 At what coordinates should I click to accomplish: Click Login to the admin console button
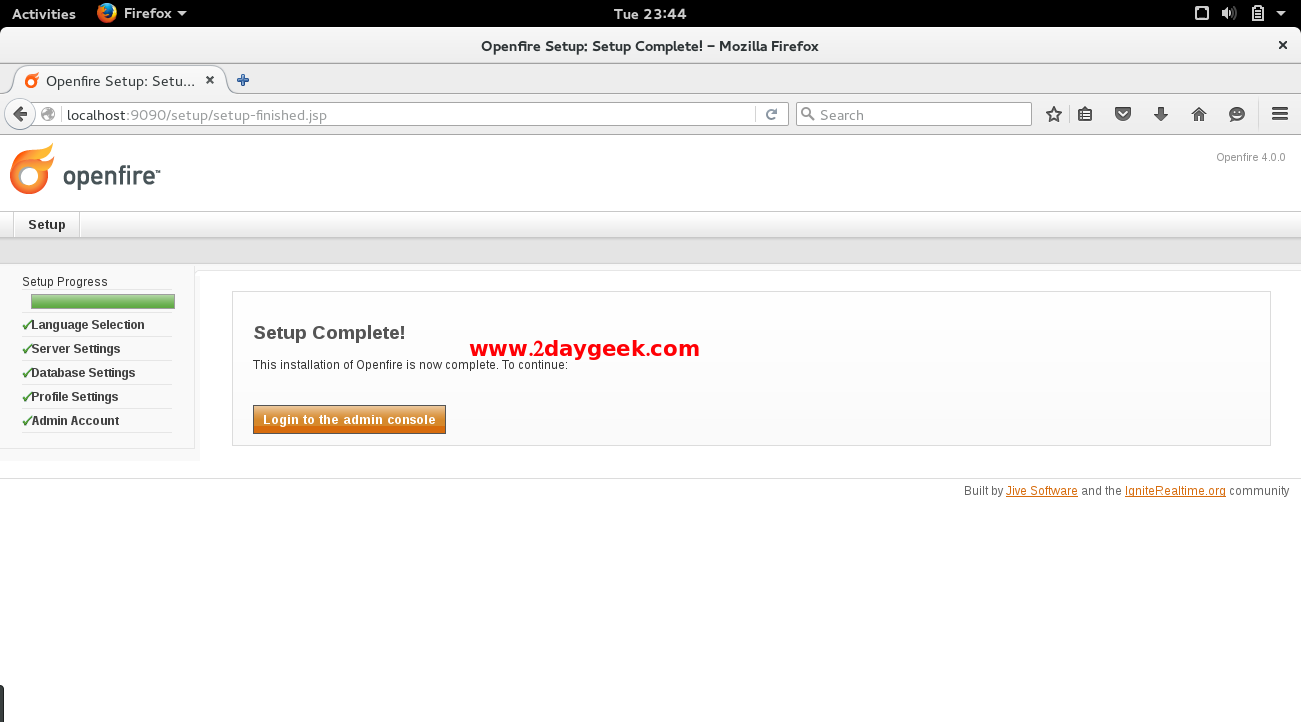[349, 420]
